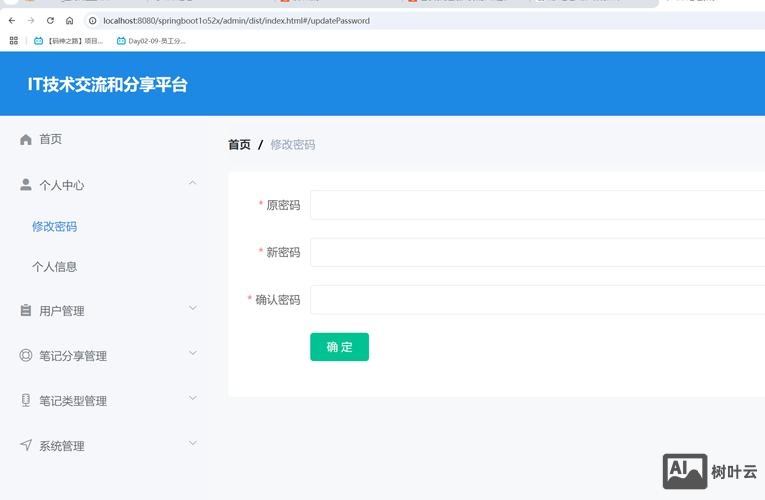Click the home icon beside 首页 in the sidebar
Image resolution: width=765 pixels, height=500 pixels.
(26, 140)
